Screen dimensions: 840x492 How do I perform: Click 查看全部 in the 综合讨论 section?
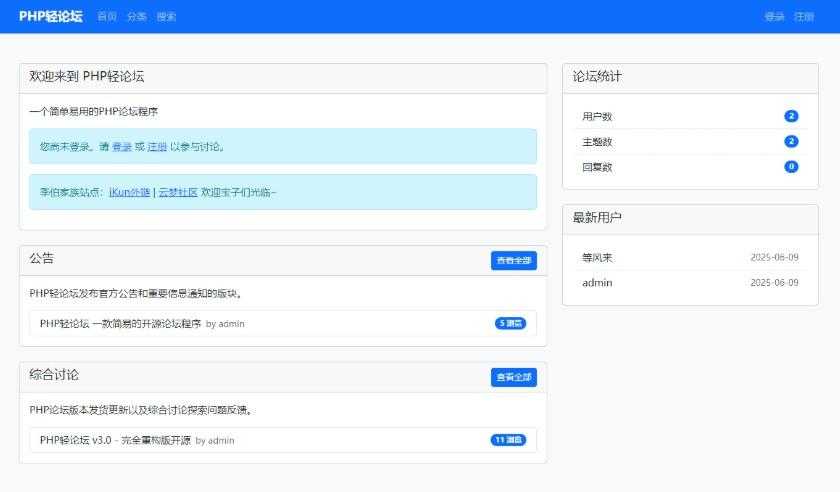coord(513,378)
